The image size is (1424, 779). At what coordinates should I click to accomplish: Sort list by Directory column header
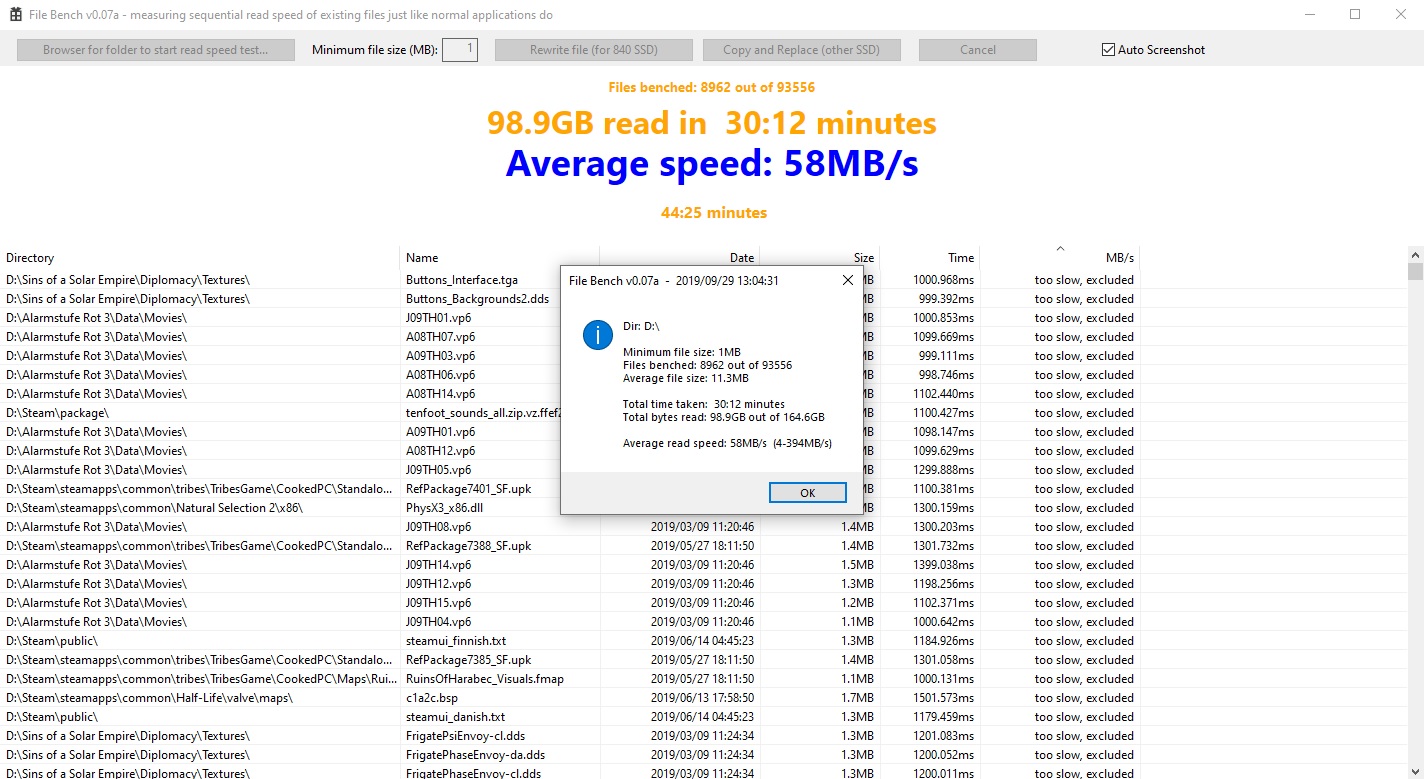coord(200,258)
